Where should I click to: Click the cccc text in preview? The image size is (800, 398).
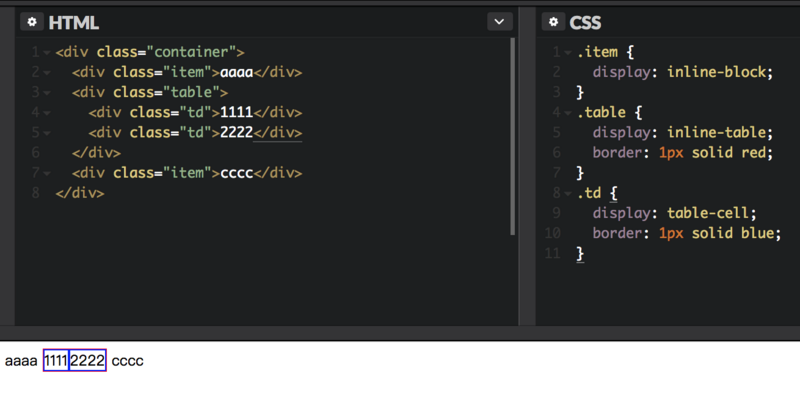tap(128, 361)
